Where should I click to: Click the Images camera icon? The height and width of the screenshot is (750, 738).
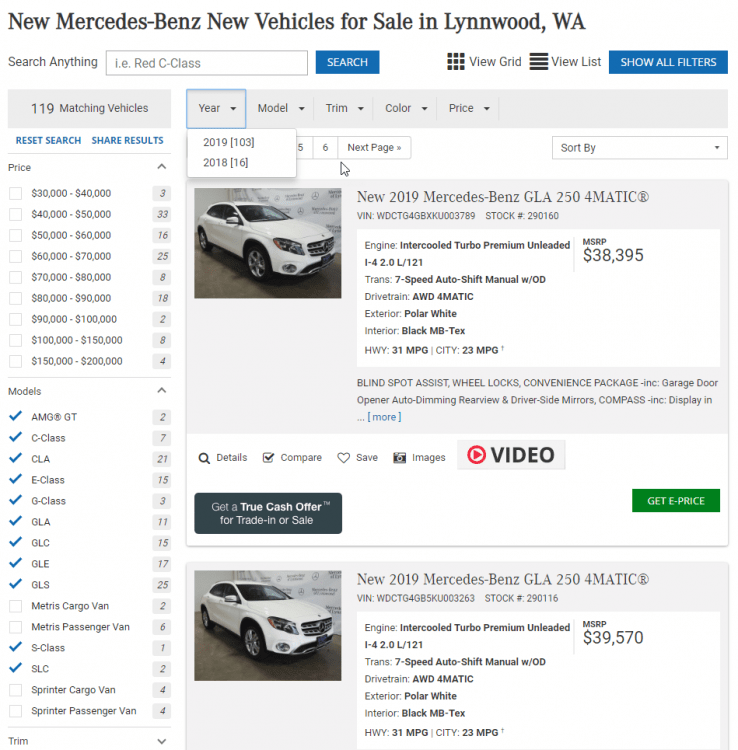pyautogui.click(x=400, y=458)
